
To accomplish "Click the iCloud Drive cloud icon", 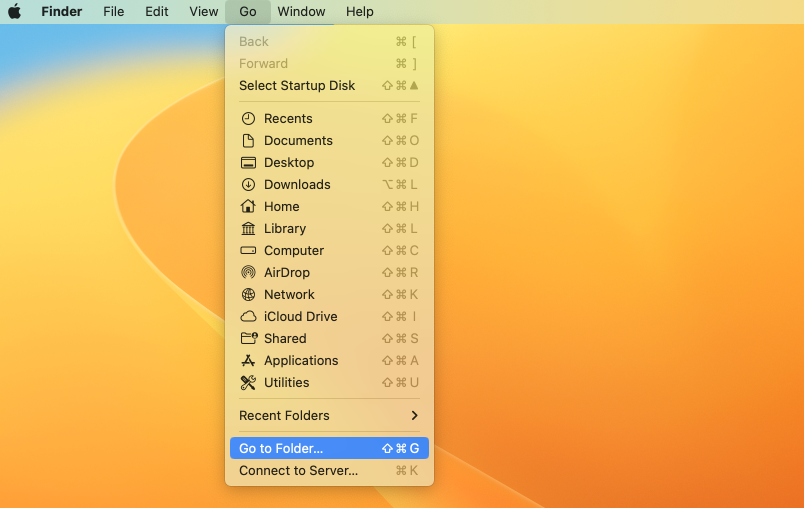I will 248,316.
